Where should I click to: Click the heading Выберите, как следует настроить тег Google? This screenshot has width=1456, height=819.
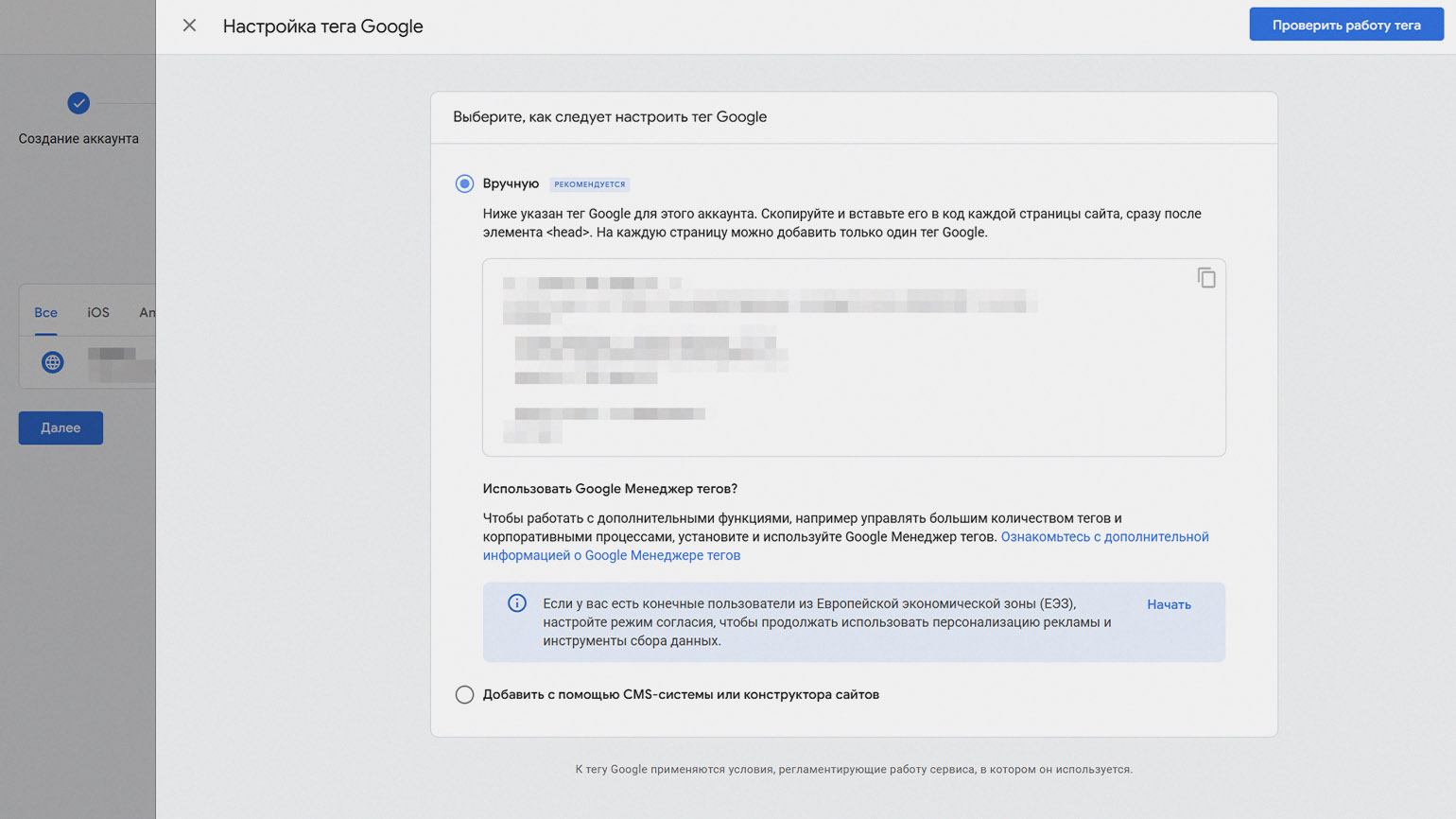(610, 116)
